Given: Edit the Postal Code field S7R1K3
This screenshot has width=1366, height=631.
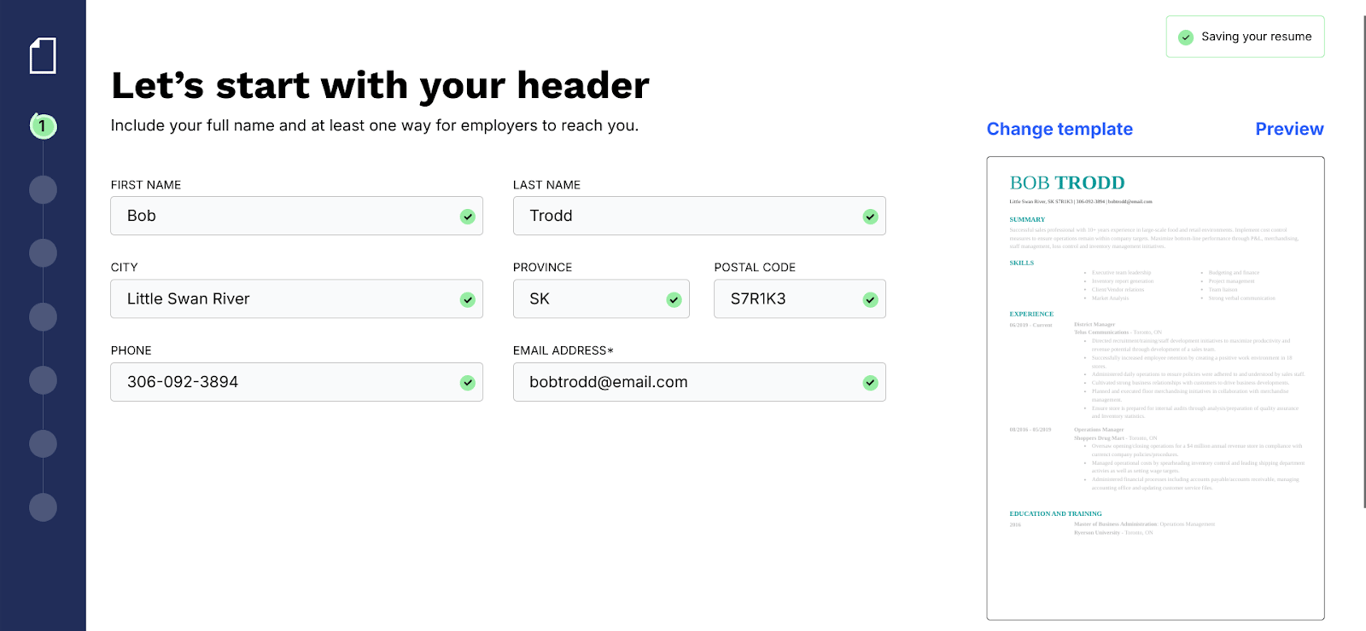Looking at the screenshot, I should 800,299.
